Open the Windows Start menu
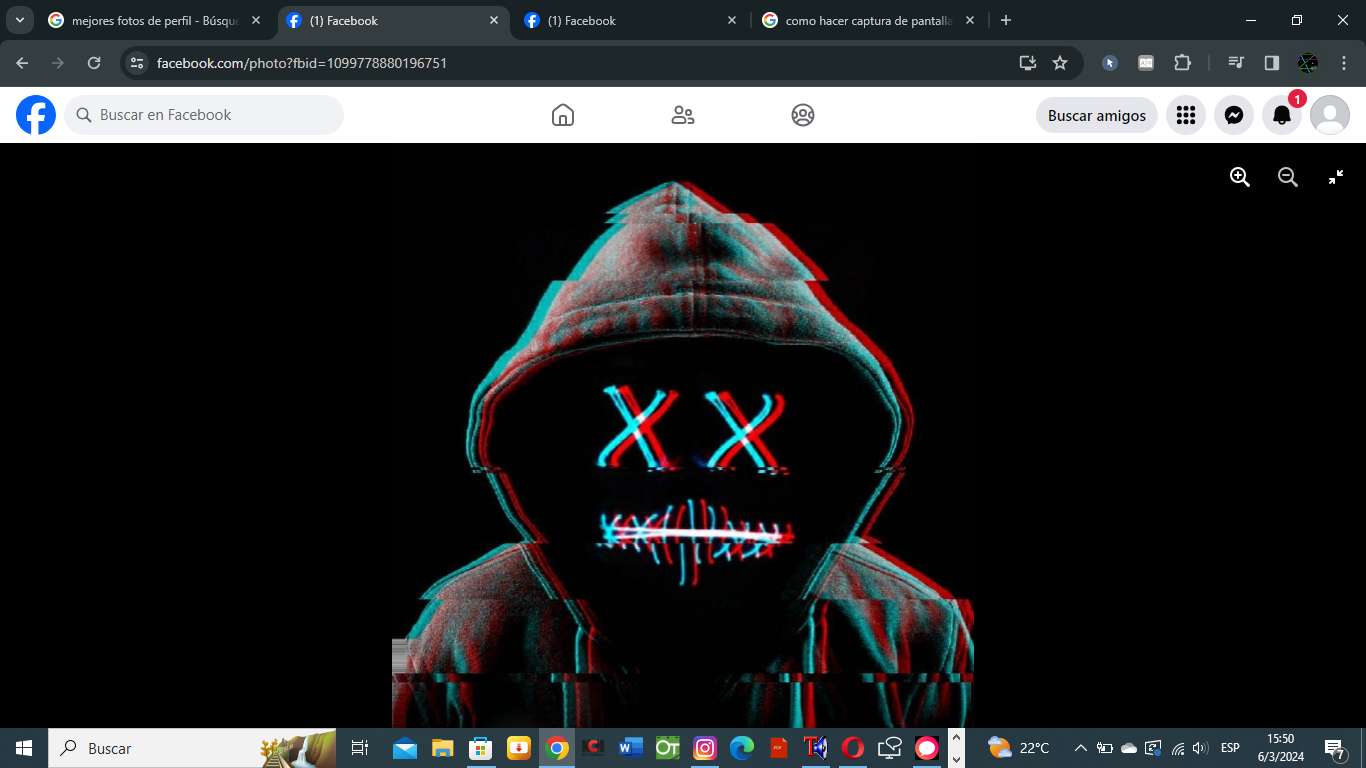This screenshot has width=1366, height=768. pos(24,748)
